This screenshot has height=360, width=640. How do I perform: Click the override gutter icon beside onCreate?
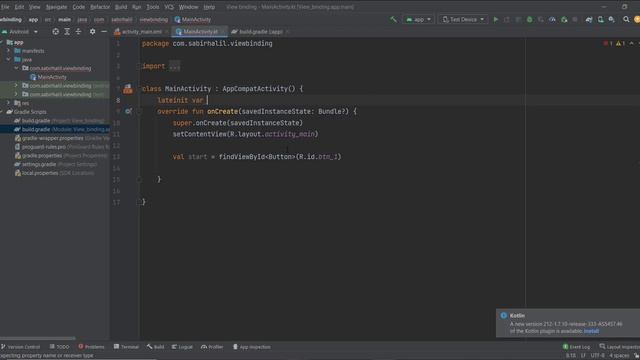[x=128, y=111]
